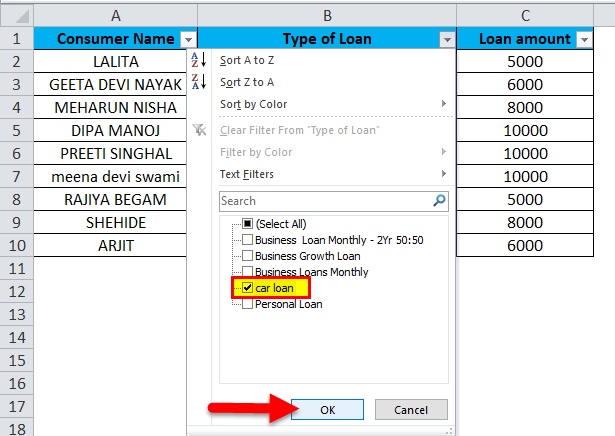Screen dimensions: 615x436
Task: Select the cell SHEHIDE
Action: (x=110, y=223)
